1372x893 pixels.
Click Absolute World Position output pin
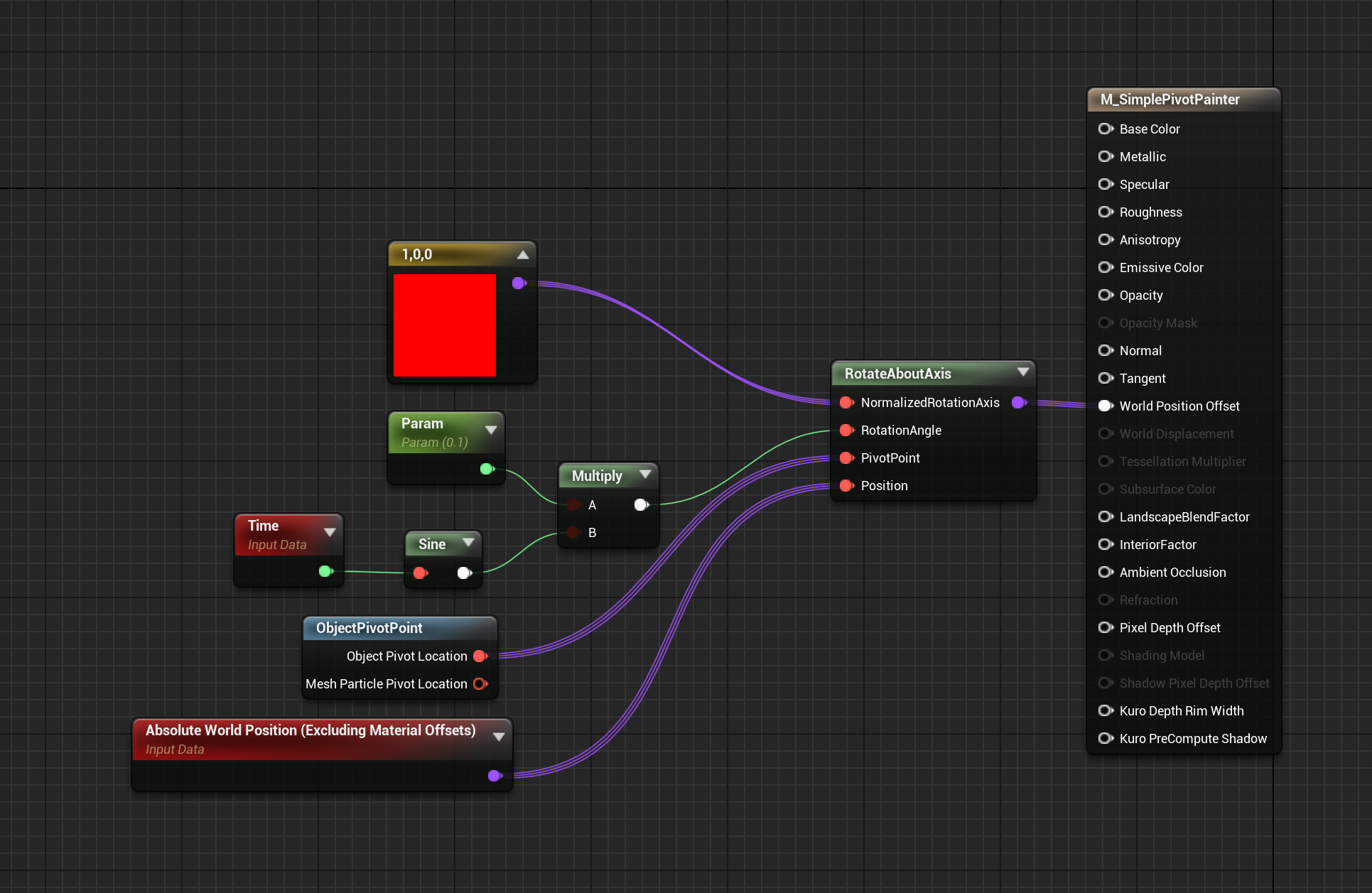495,776
